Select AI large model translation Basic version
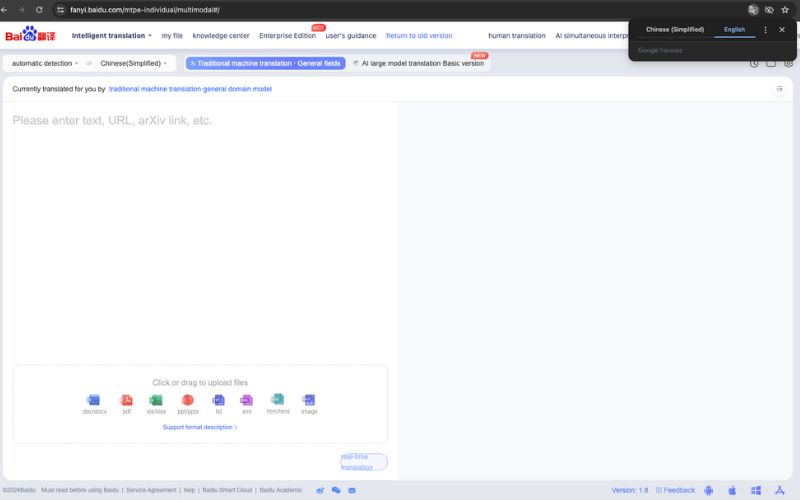The height and width of the screenshot is (500, 800). (x=418, y=63)
